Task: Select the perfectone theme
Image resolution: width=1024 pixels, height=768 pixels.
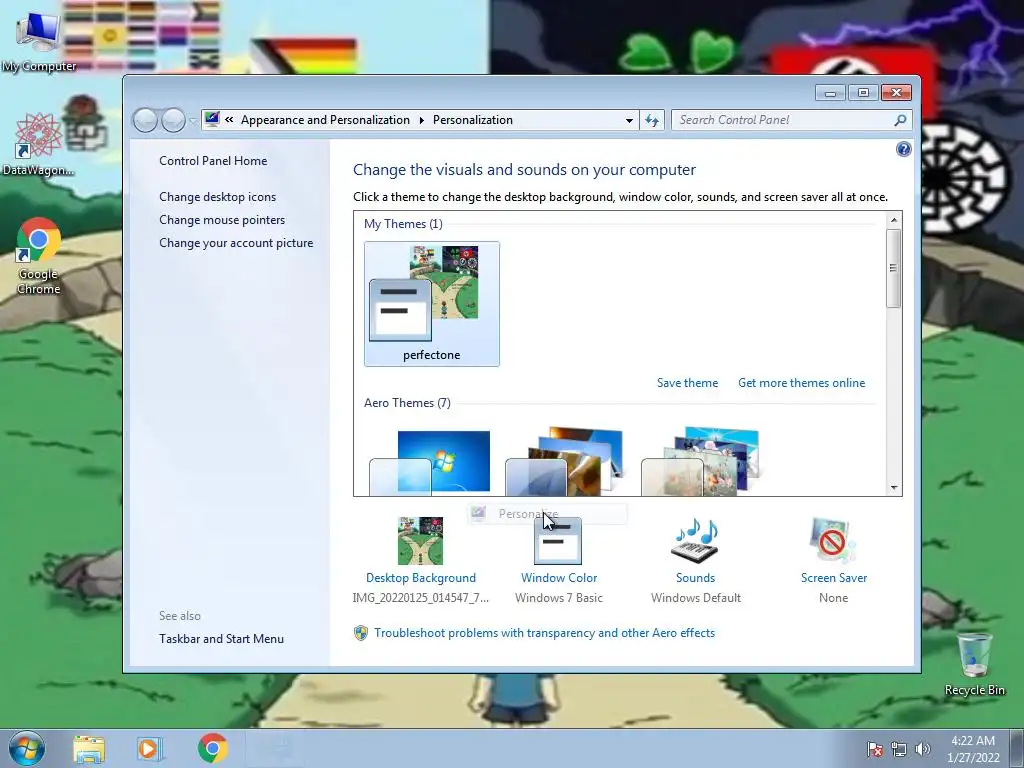Action: [432, 304]
